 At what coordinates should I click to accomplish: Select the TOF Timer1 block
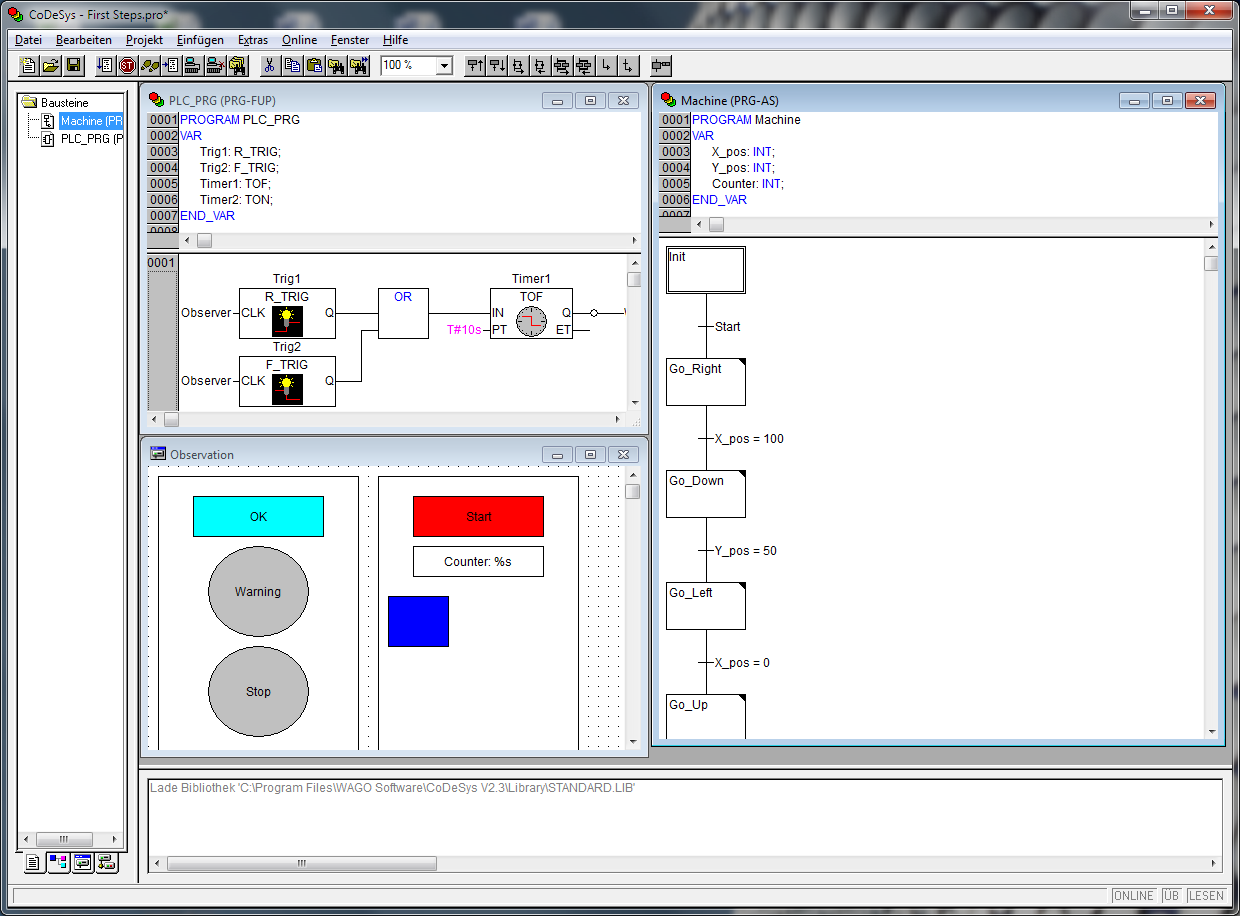pos(531,313)
